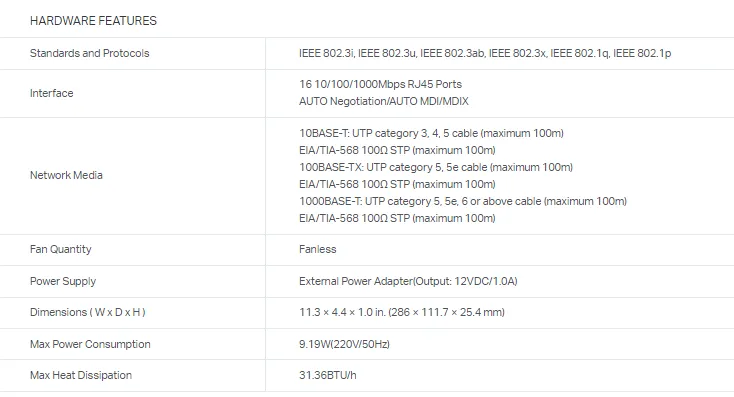
Task: Click the 100BASE-TX UTP category line
Action: (x=436, y=167)
